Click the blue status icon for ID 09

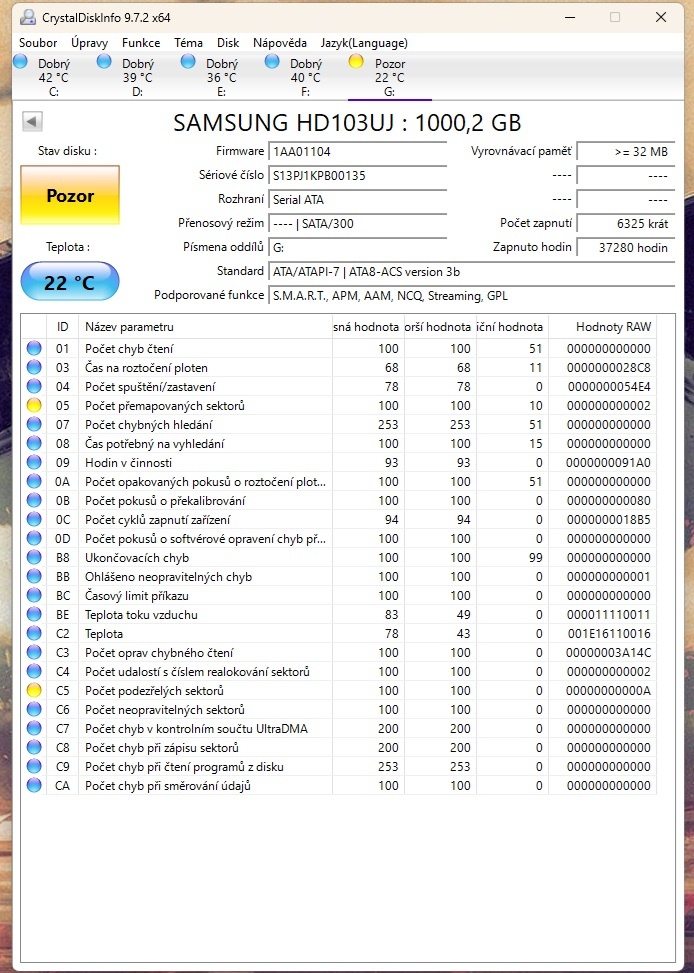(x=34, y=462)
